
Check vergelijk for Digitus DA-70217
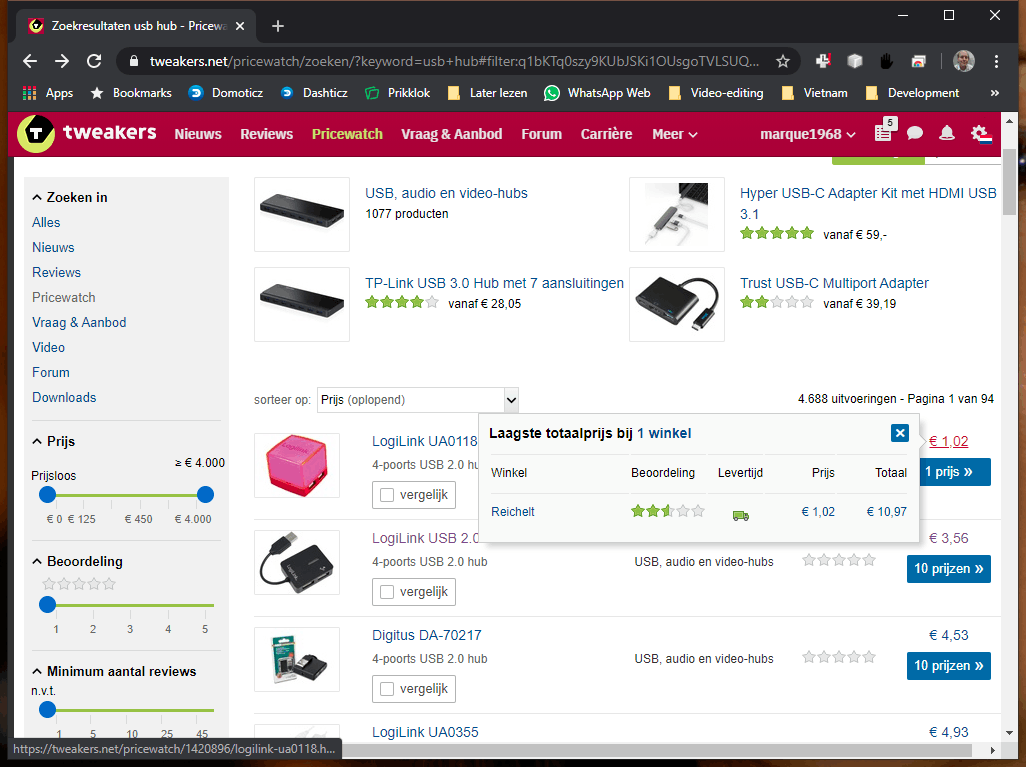pyautogui.click(x=387, y=688)
